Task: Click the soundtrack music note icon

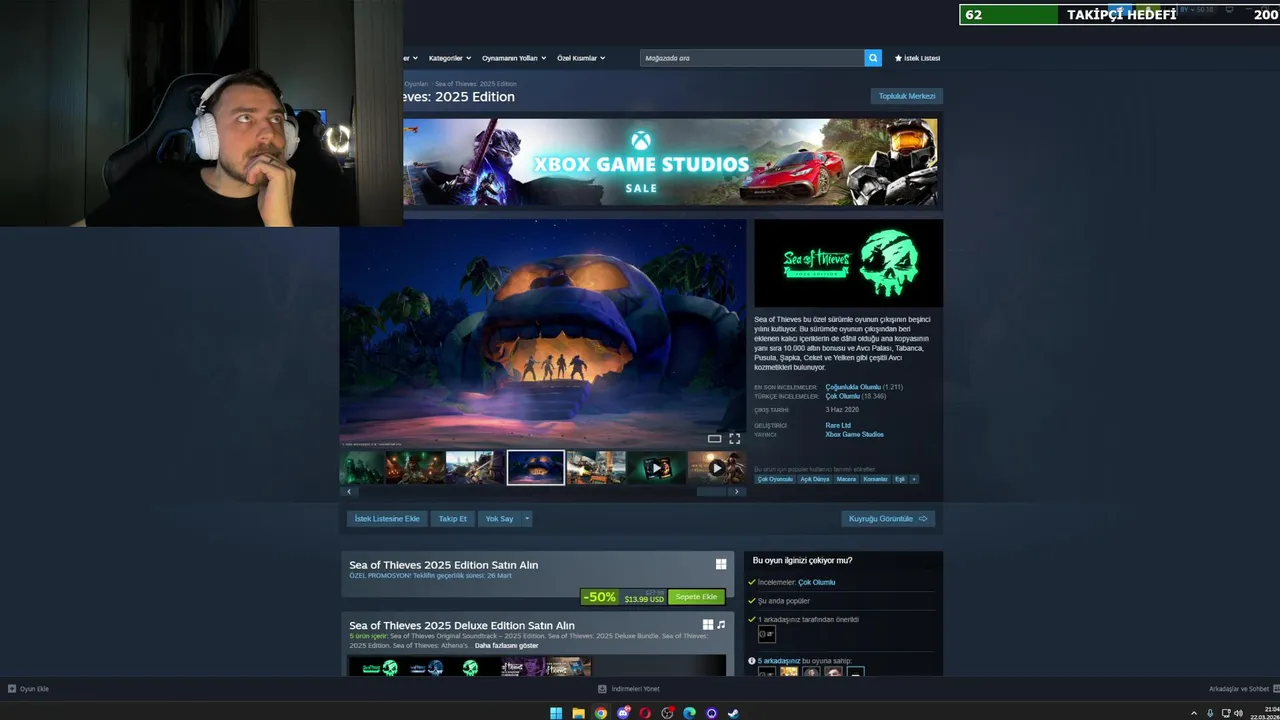Action: (721, 625)
